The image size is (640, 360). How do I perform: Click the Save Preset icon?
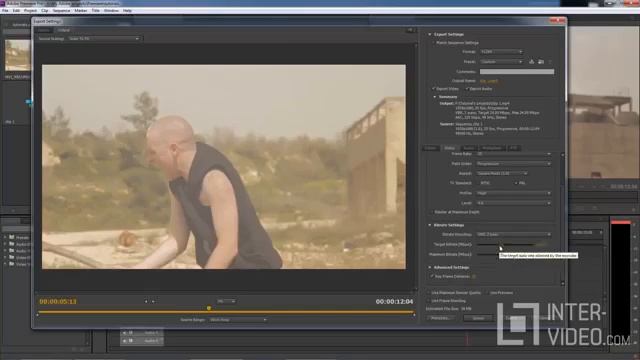pyautogui.click(x=531, y=62)
